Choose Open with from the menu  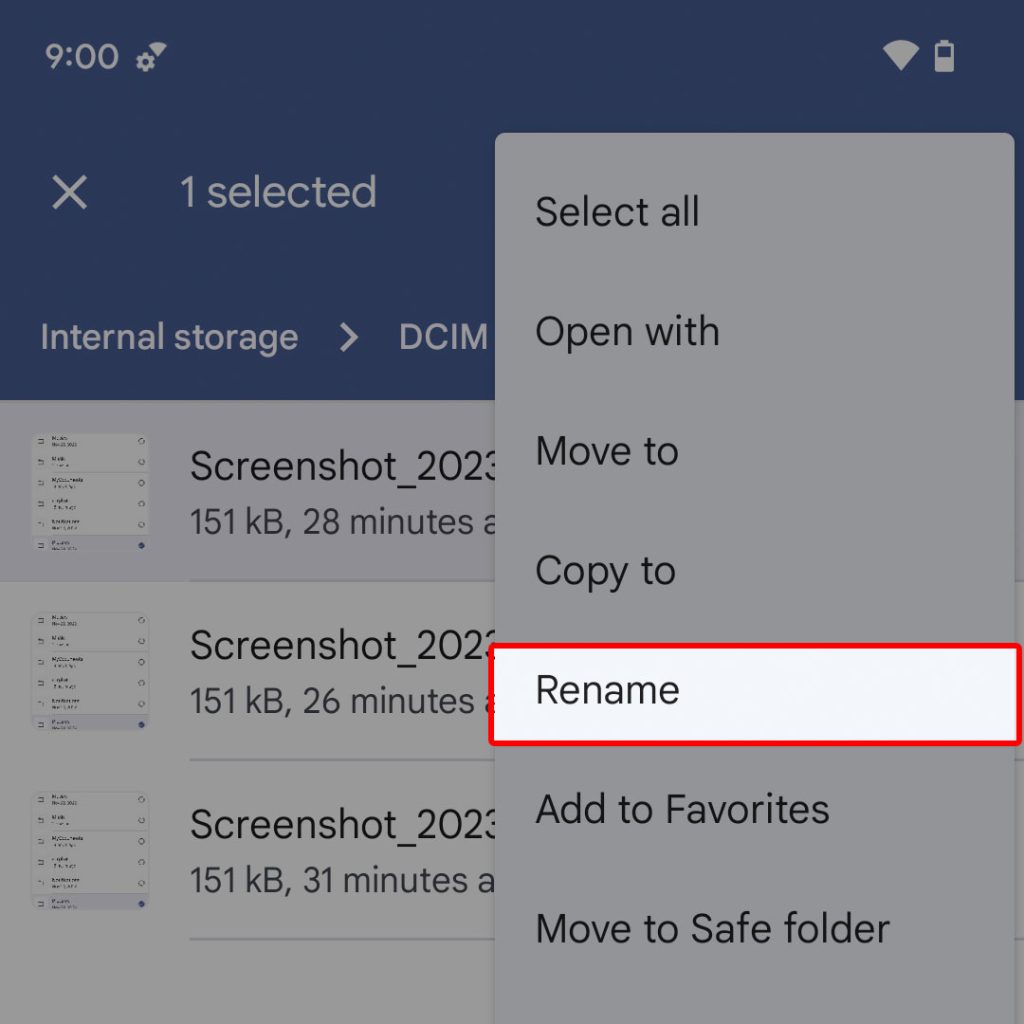627,332
